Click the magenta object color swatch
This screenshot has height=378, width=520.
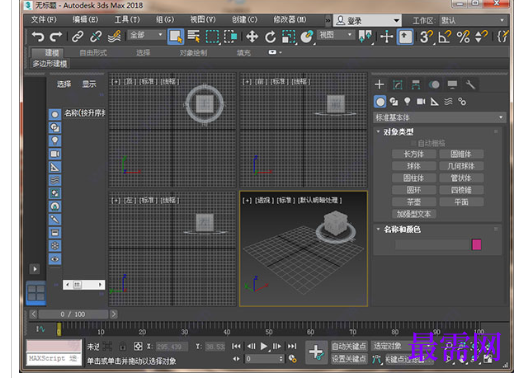tap(477, 245)
